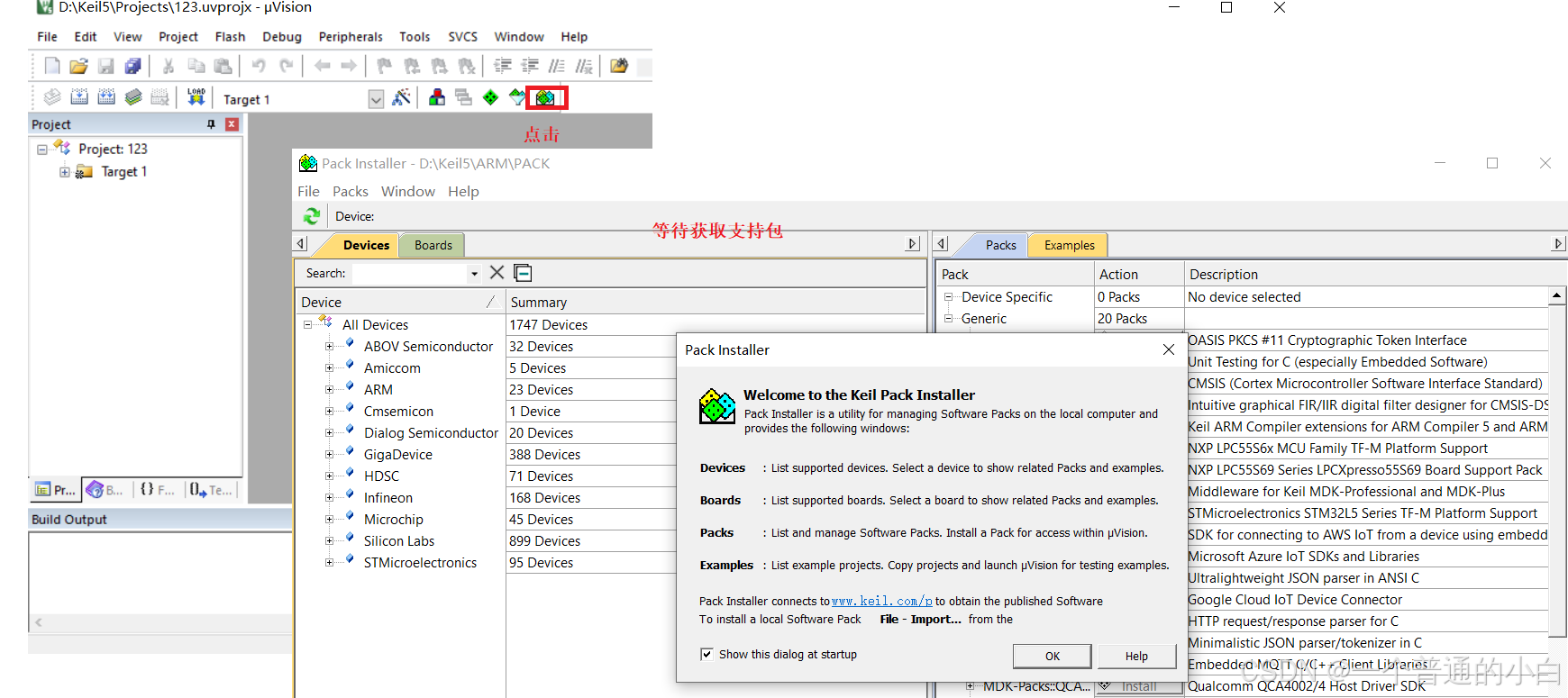1568x698 pixels.
Task: Open Manage Run-Time Environment green diamond icon
Action: 490,97
